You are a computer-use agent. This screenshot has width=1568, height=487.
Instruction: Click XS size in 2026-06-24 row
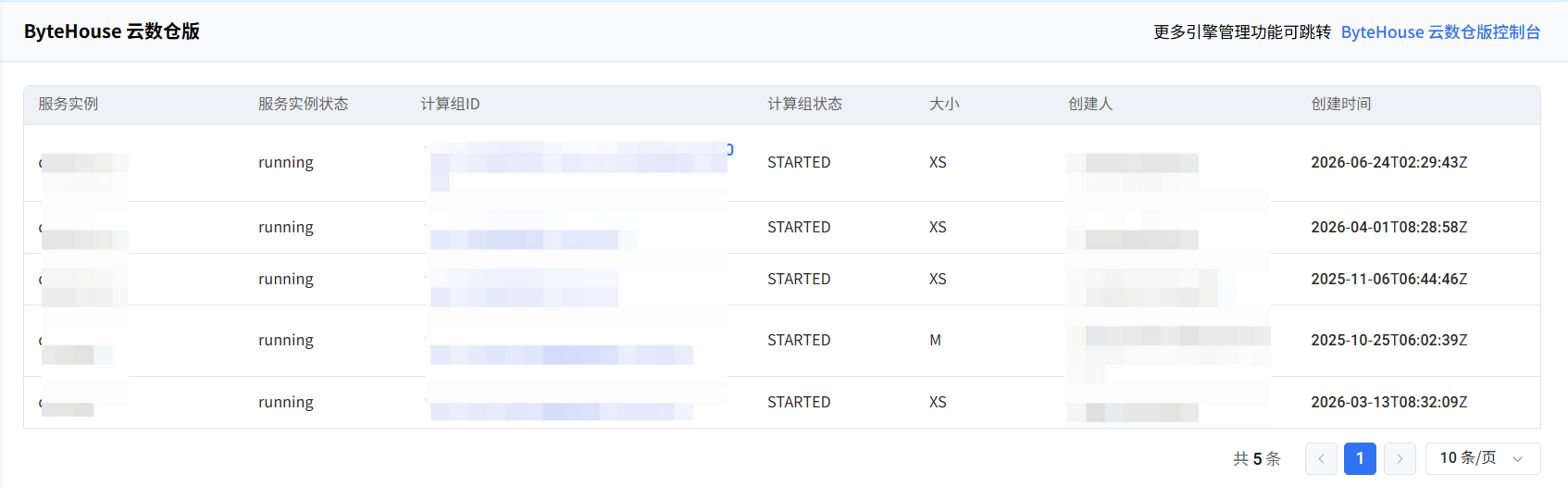938,162
